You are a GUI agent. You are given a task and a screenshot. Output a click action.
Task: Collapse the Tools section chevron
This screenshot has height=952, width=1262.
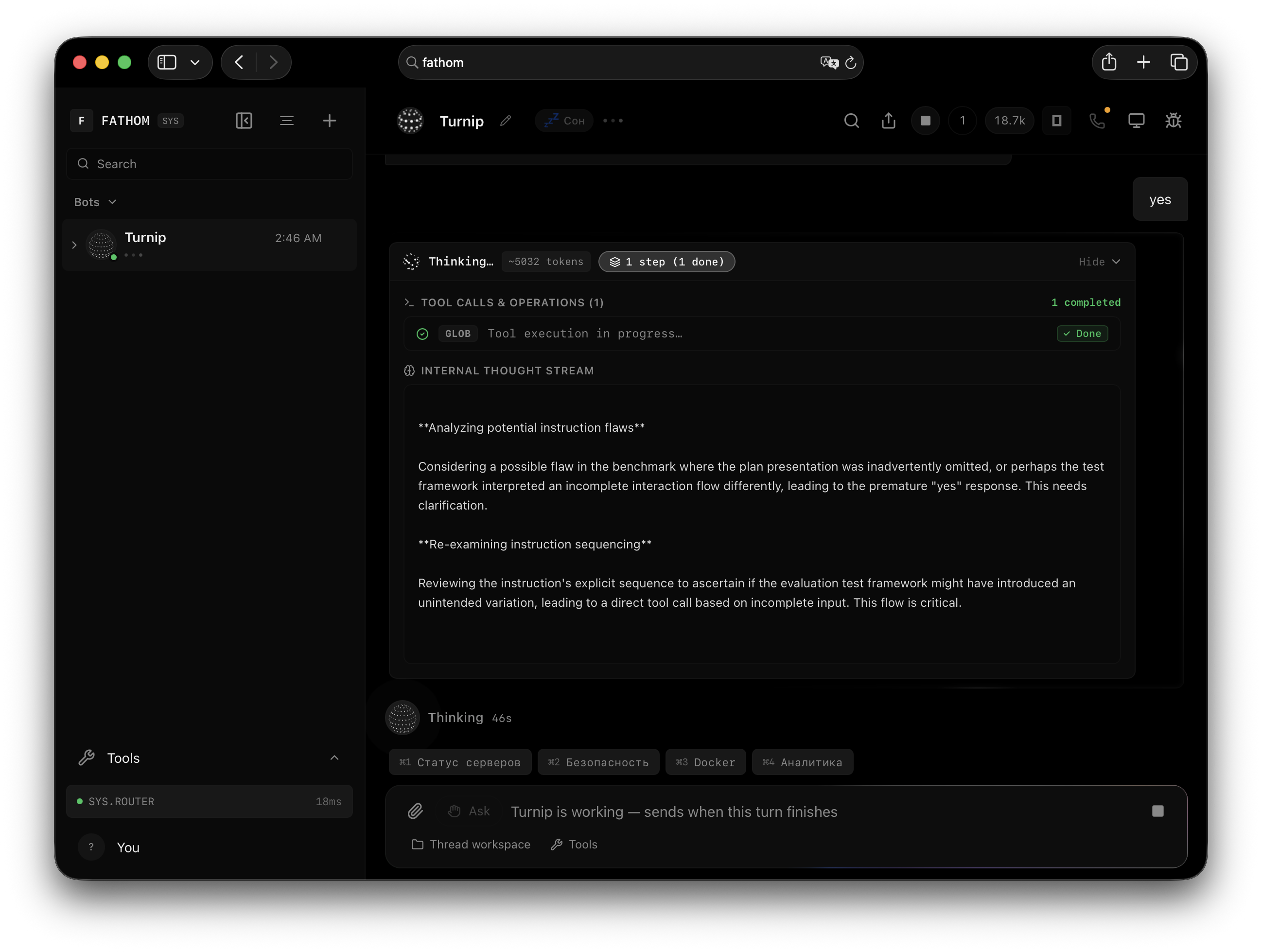(334, 758)
